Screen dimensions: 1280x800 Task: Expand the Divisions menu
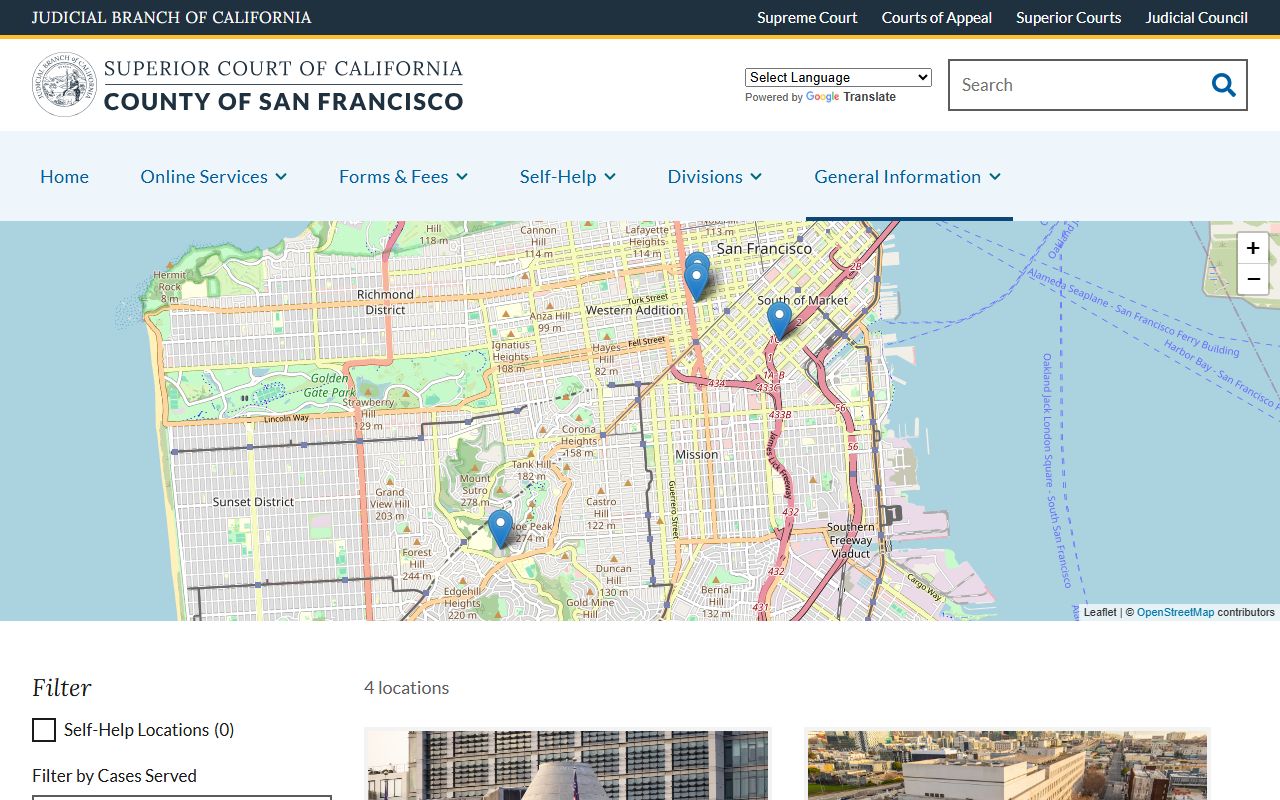tap(715, 176)
